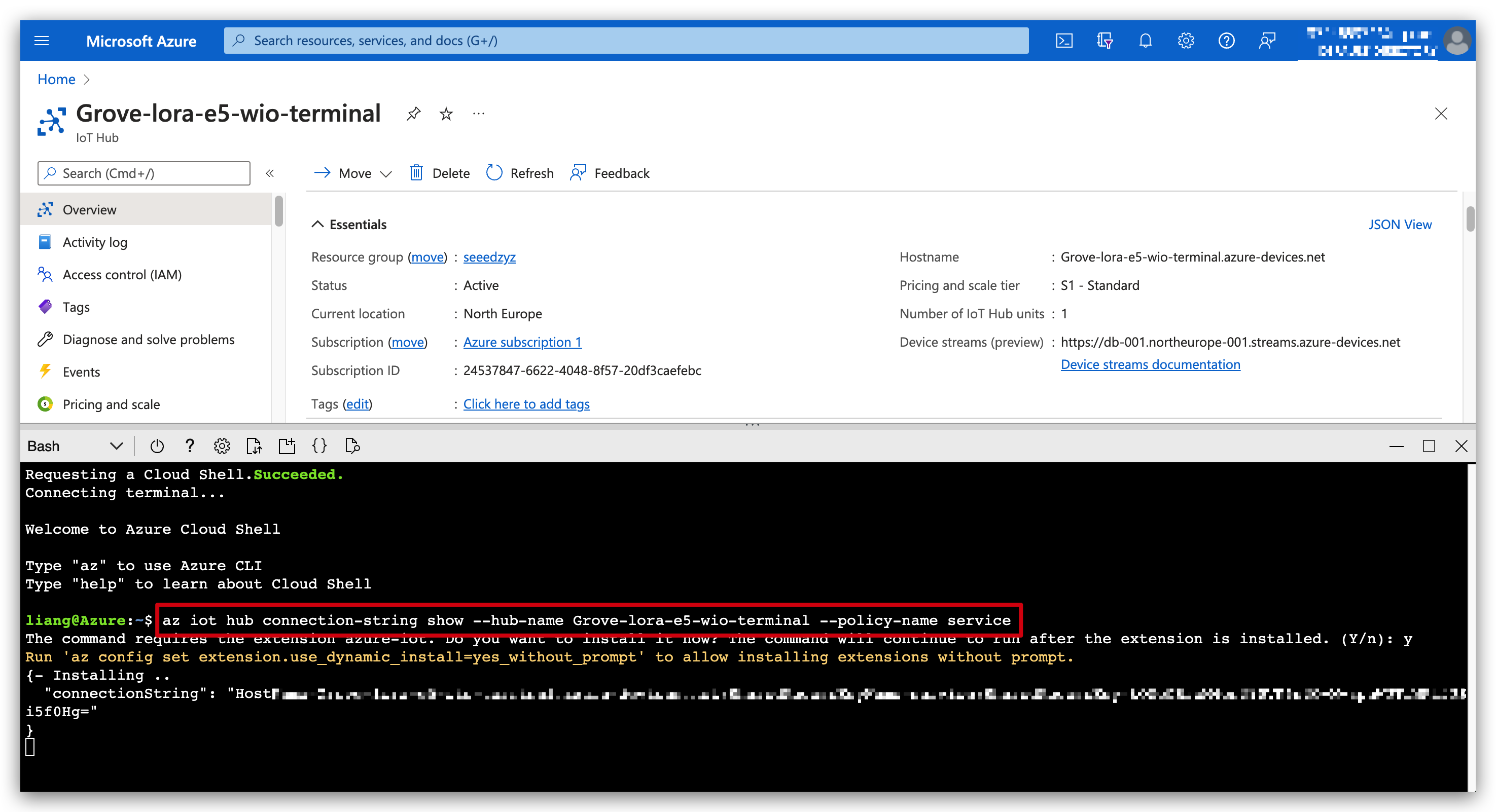The height and width of the screenshot is (812, 1496).
Task: Click the toolbar Feedback button
Action: [610, 173]
